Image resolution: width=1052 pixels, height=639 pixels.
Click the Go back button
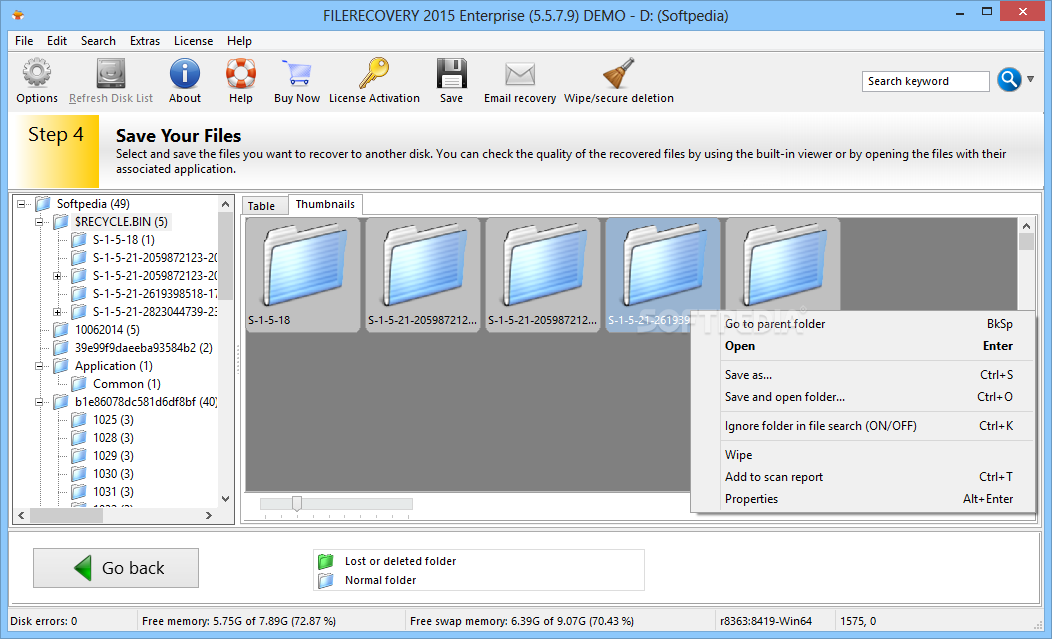[116, 568]
